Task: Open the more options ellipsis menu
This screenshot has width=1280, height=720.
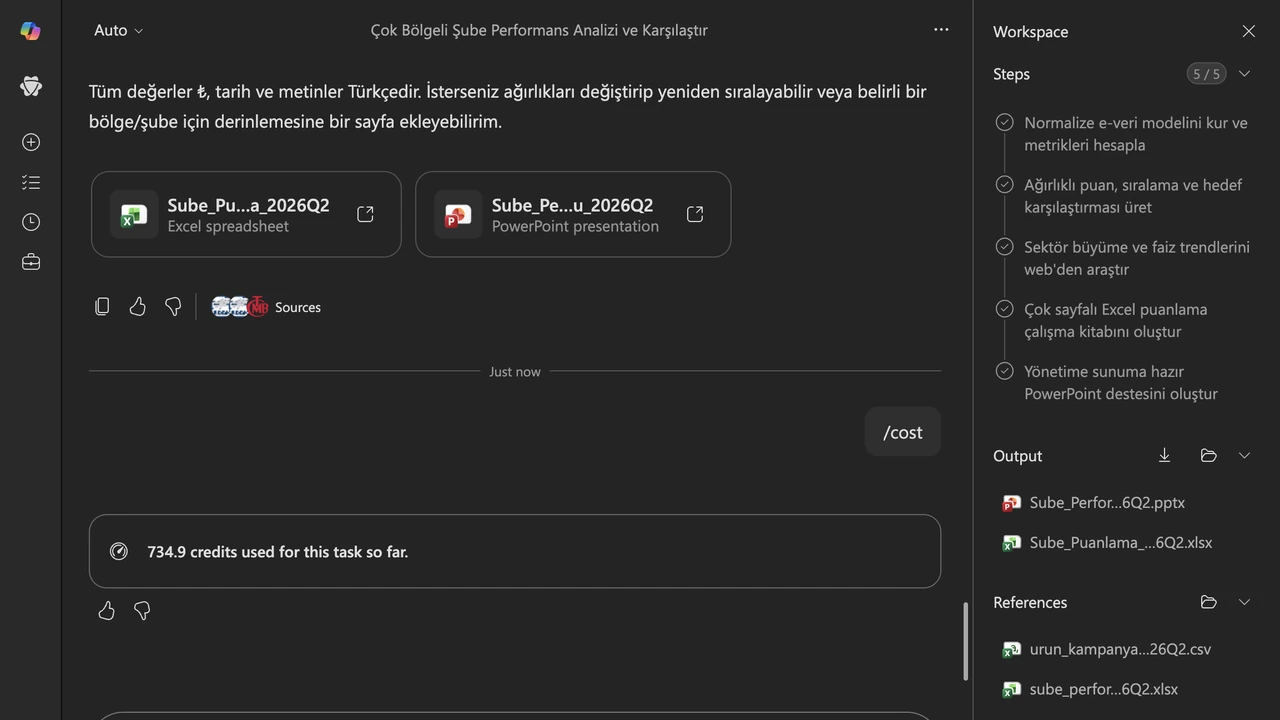Action: 941,30
